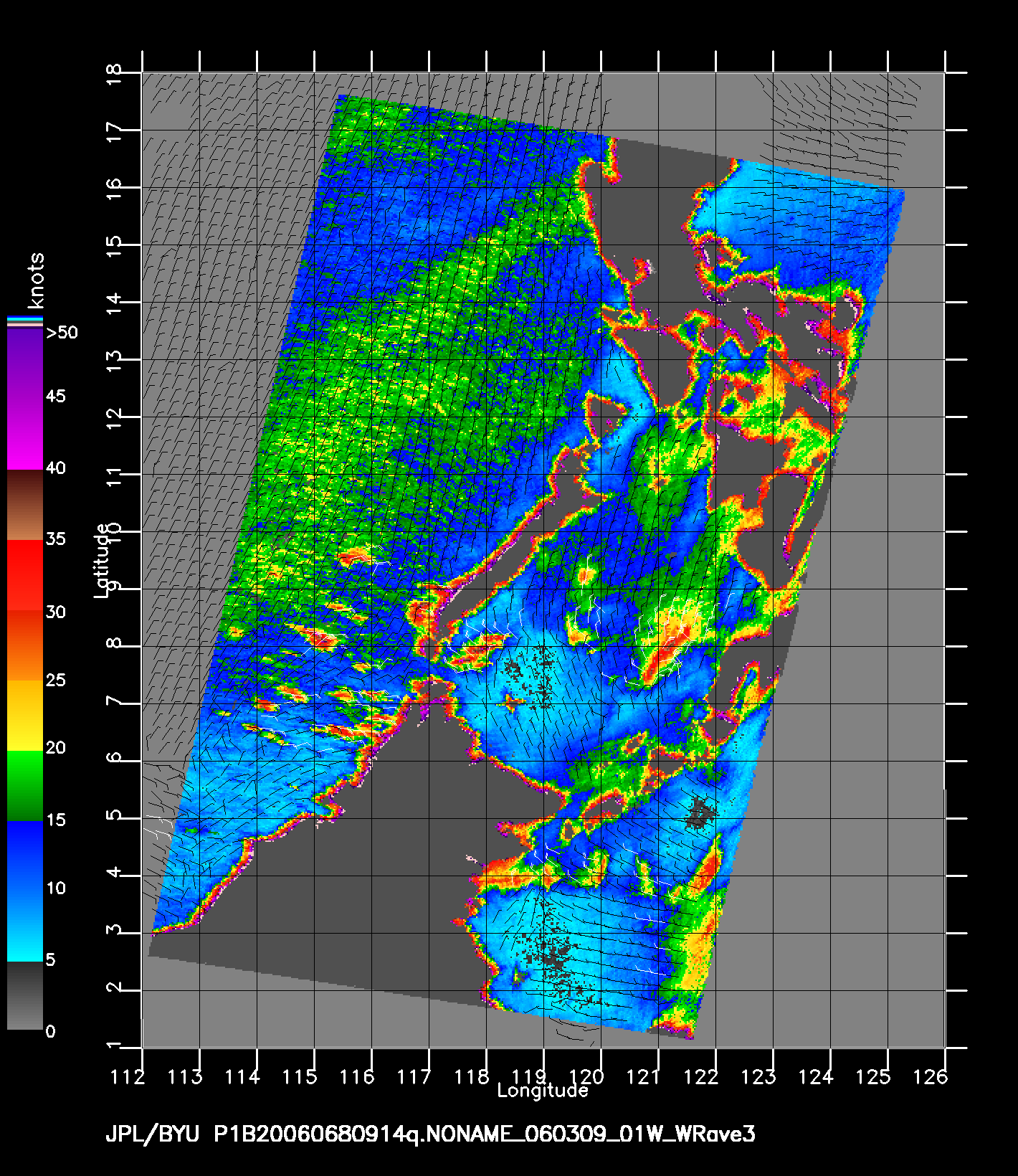This screenshot has height=1176, width=1018.
Task: Click the 'P1B20060680914q.NONAME_060309_01W_WRave3' filename text
Action: [484, 1134]
